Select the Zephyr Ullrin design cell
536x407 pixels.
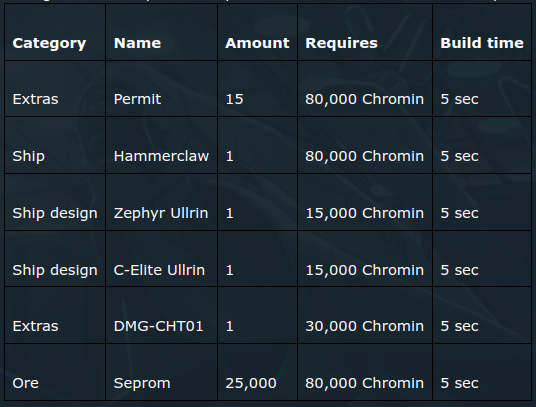point(161,202)
